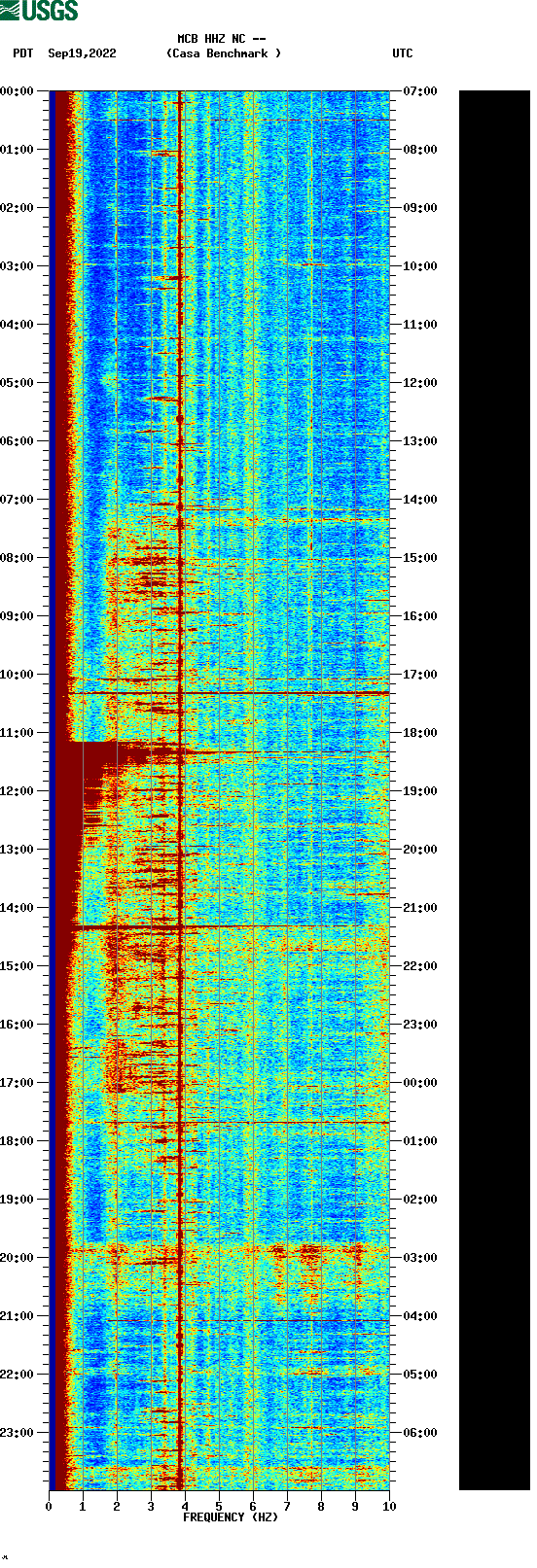Click the 11:00 PDT time label
Image resolution: width=537 pixels, height=1568 pixels.
(17, 733)
